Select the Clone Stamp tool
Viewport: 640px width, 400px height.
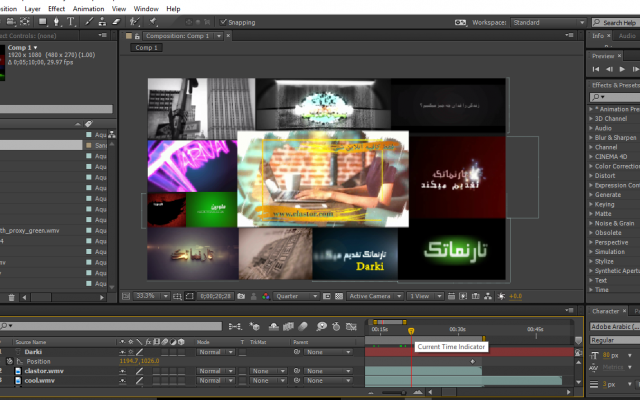tap(102, 22)
